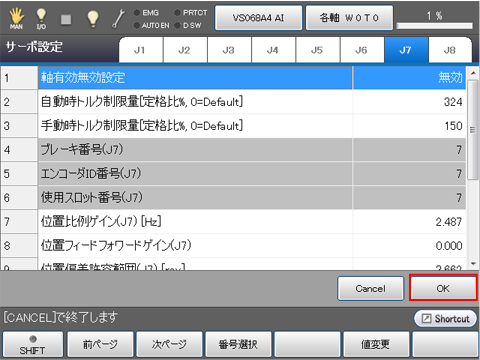This screenshot has width=480, height=360.
Task: Go to previous page with 前ページ
Action: click(x=100, y=345)
